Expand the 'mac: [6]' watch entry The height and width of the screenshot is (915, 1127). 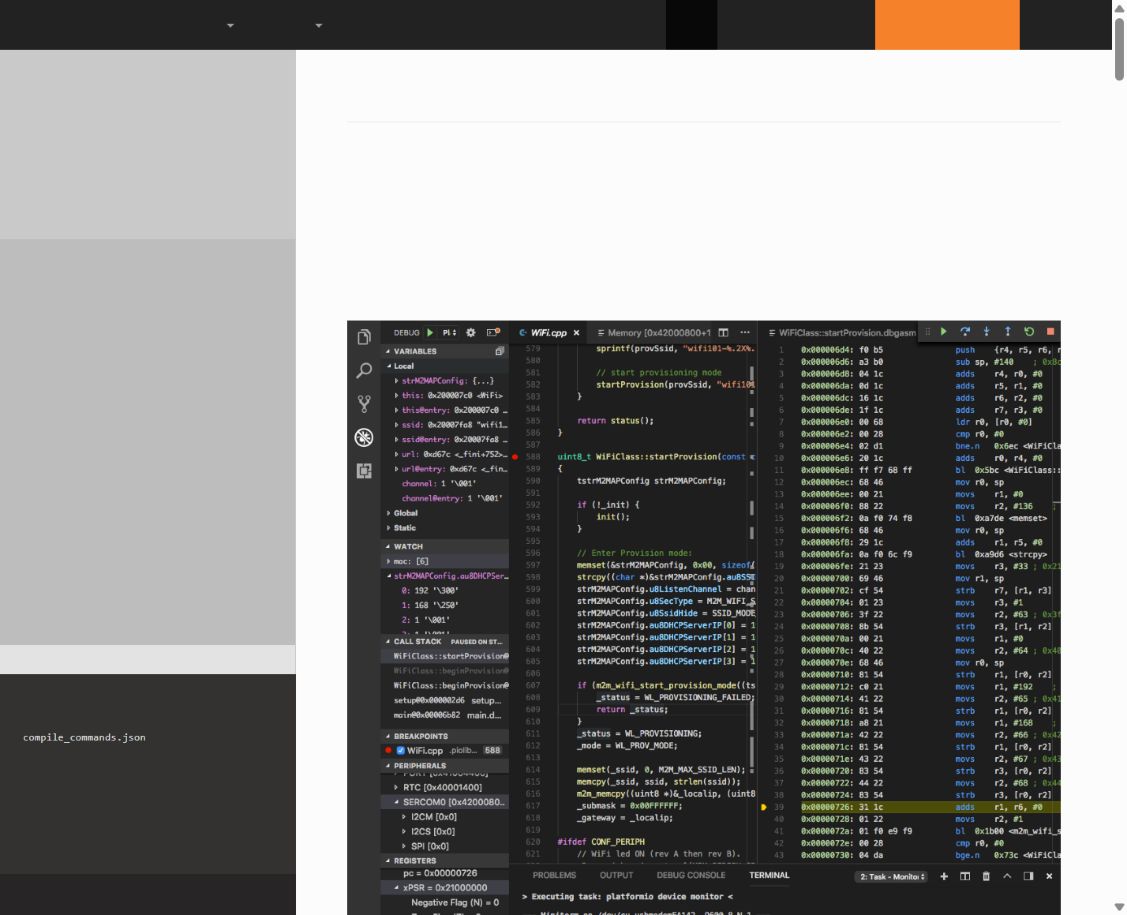(x=445, y=561)
